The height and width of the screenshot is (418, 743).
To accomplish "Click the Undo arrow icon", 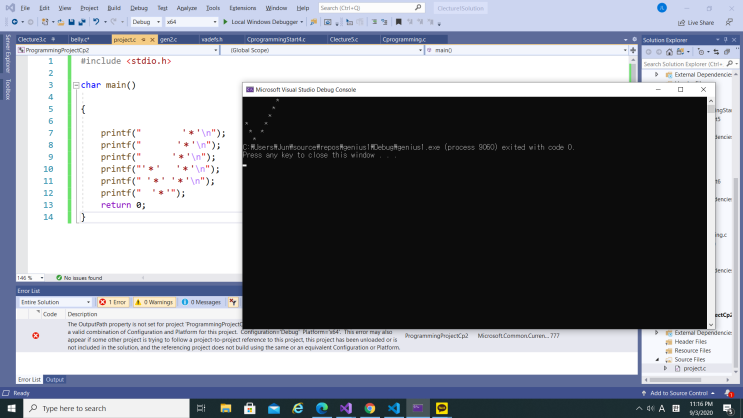I will point(96,22).
